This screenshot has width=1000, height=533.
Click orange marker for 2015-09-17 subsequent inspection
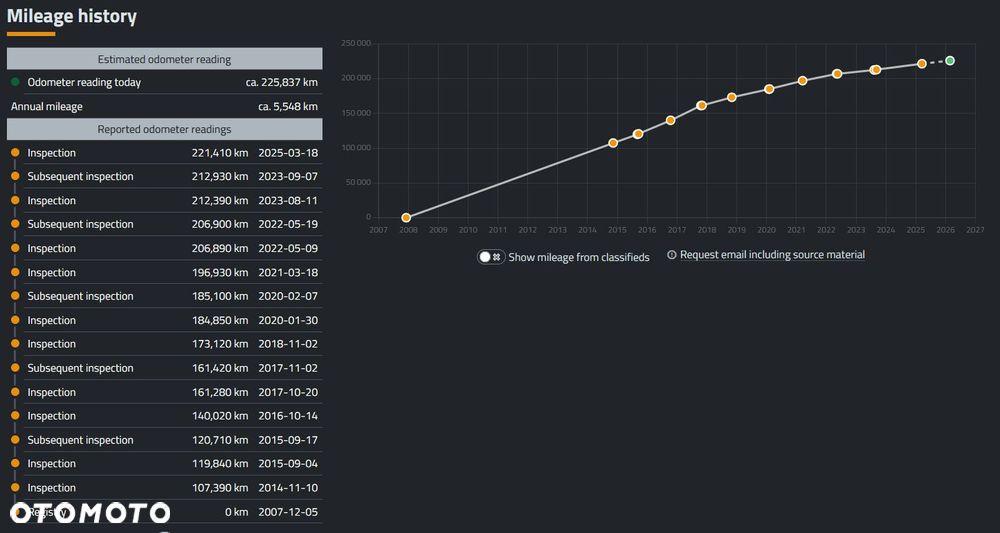[15, 441]
